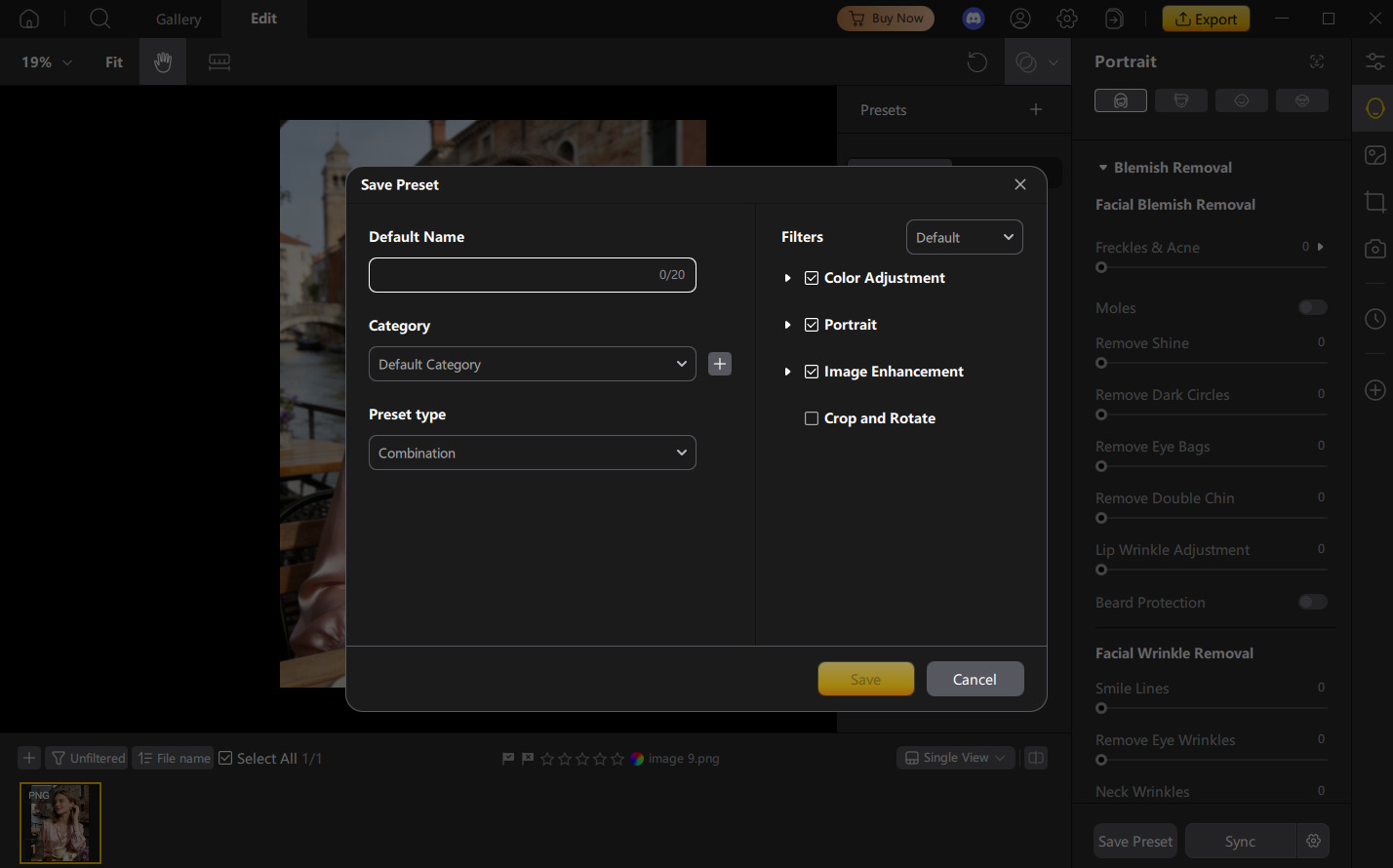Click the Export button

(x=1206, y=18)
